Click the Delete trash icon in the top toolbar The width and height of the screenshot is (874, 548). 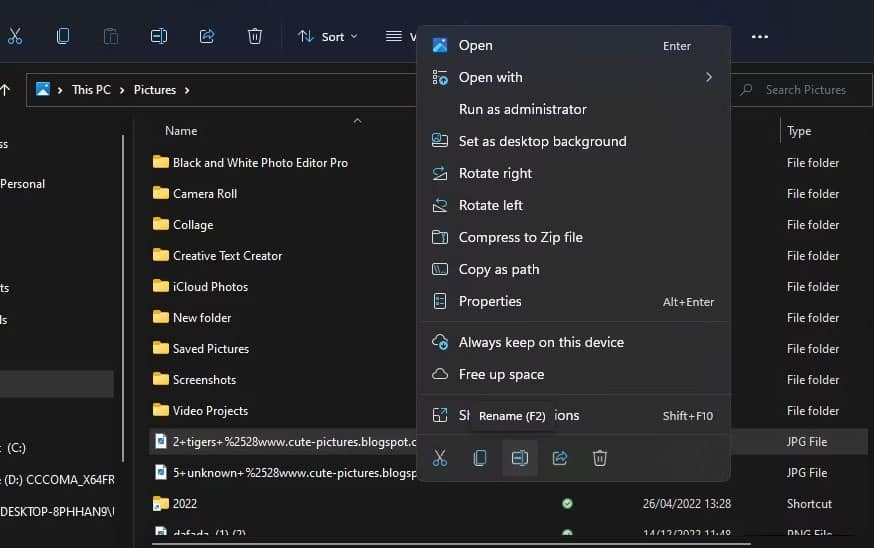click(x=255, y=36)
